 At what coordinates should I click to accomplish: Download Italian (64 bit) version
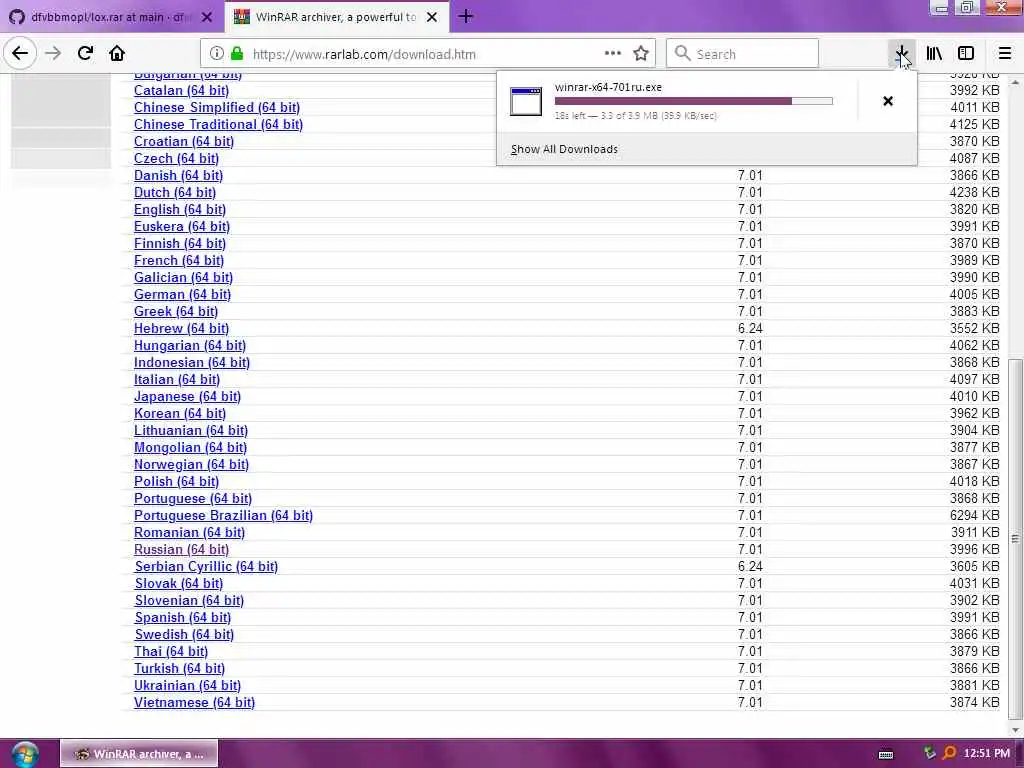[177, 379]
